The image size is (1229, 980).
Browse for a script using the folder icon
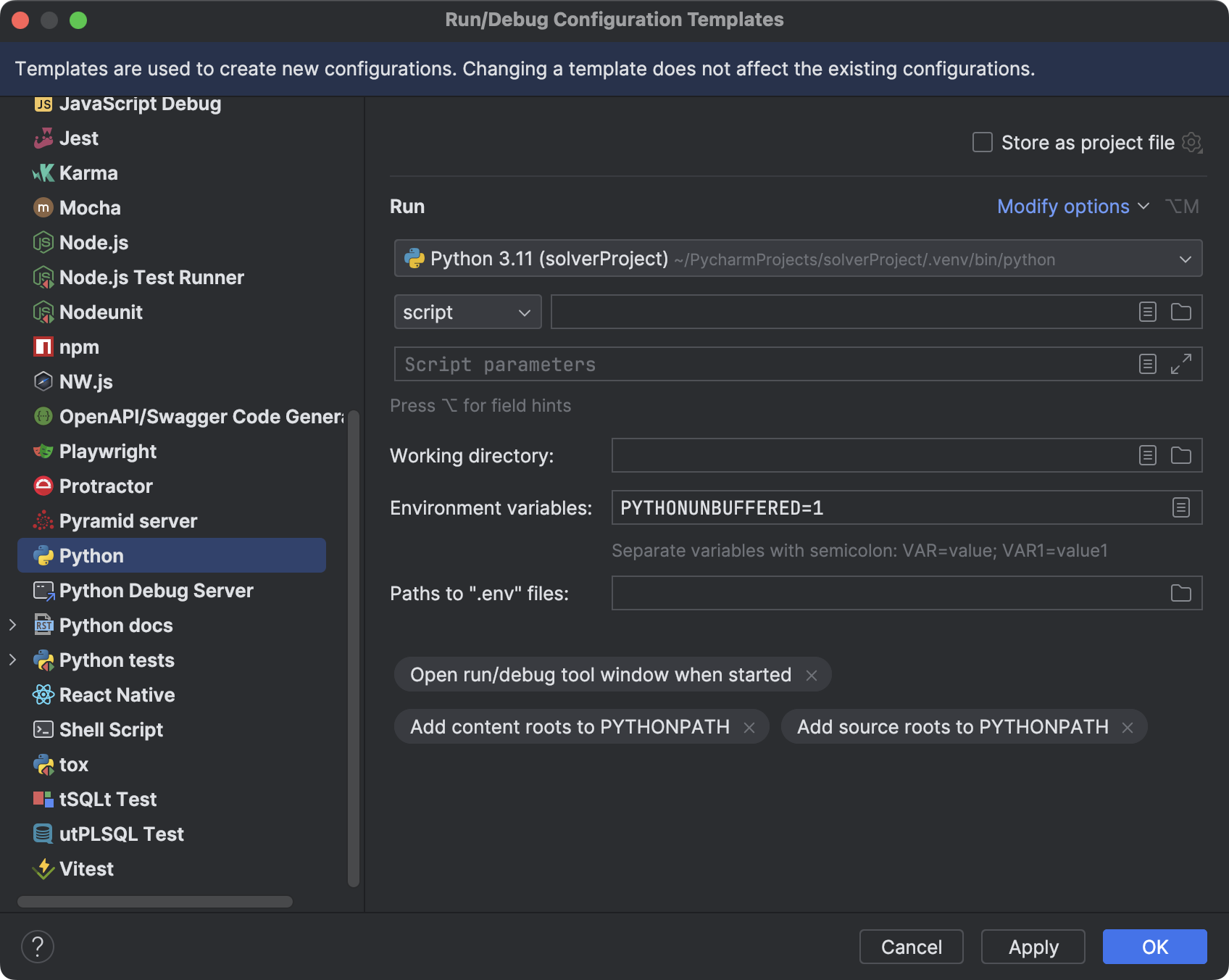pyautogui.click(x=1180, y=312)
